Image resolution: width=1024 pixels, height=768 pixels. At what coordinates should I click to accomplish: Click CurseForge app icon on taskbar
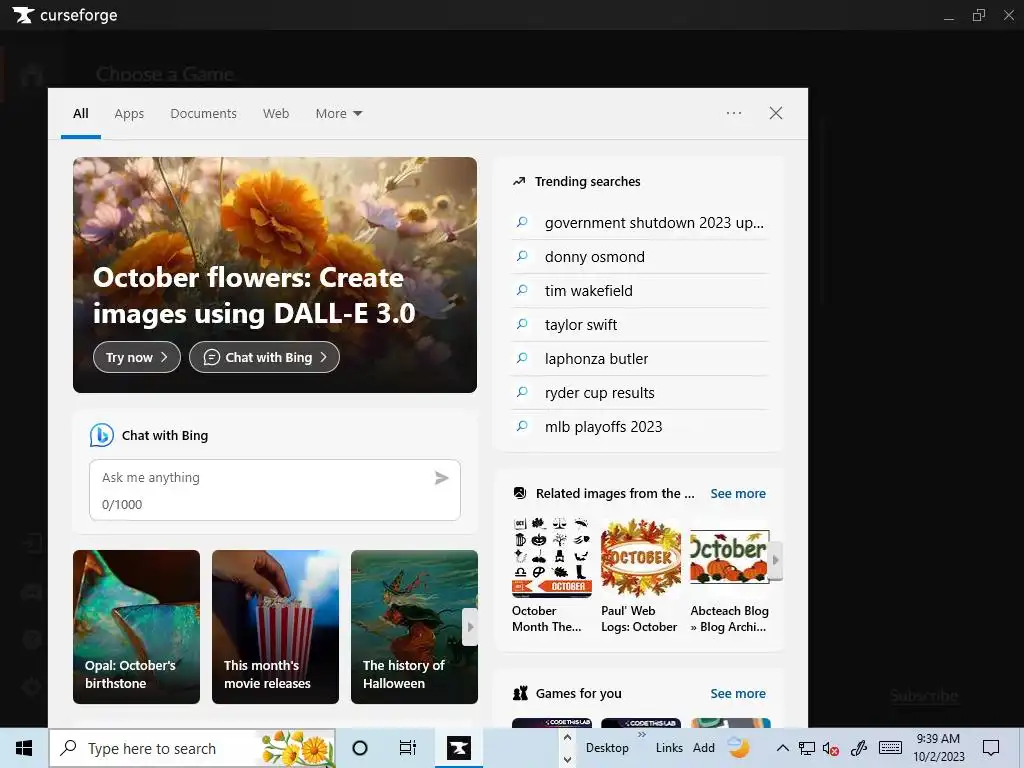pos(458,748)
